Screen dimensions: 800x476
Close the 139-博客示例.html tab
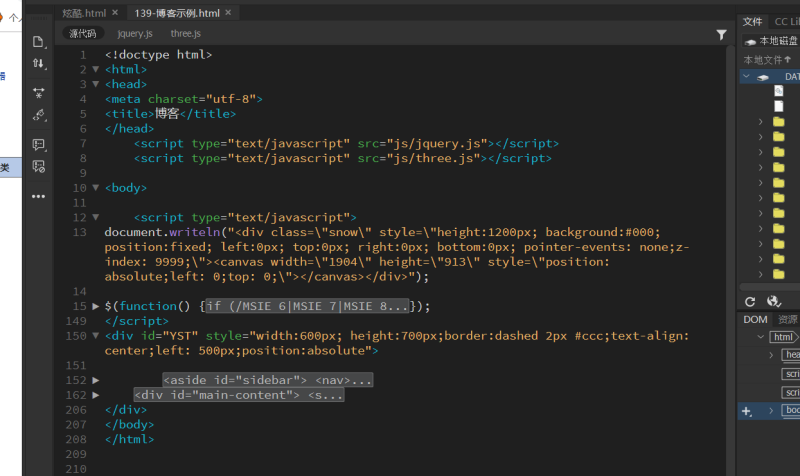pyautogui.click(x=229, y=12)
